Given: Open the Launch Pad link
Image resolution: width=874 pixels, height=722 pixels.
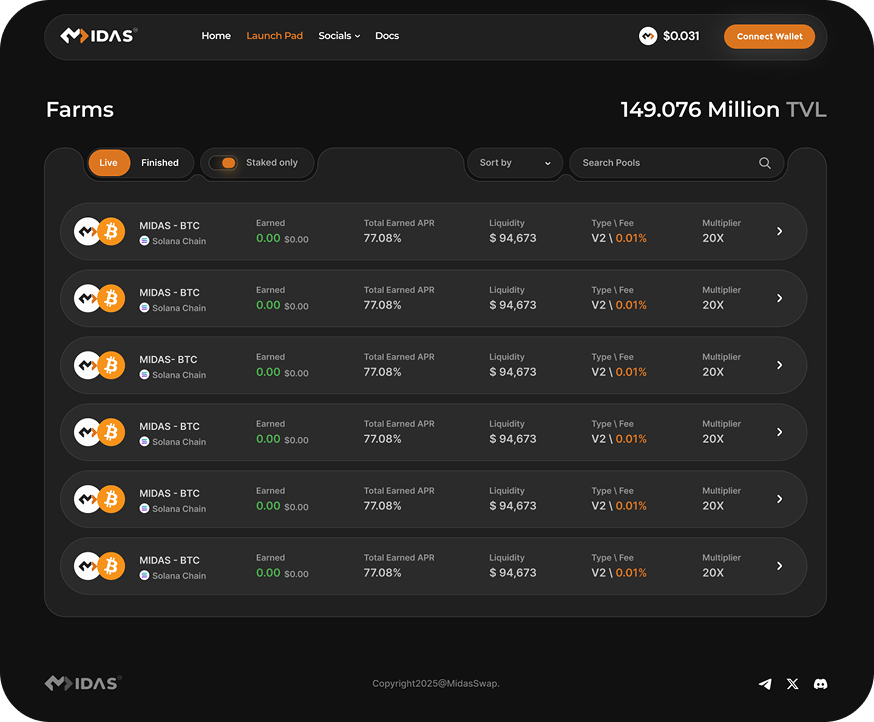Looking at the screenshot, I should tap(274, 36).
